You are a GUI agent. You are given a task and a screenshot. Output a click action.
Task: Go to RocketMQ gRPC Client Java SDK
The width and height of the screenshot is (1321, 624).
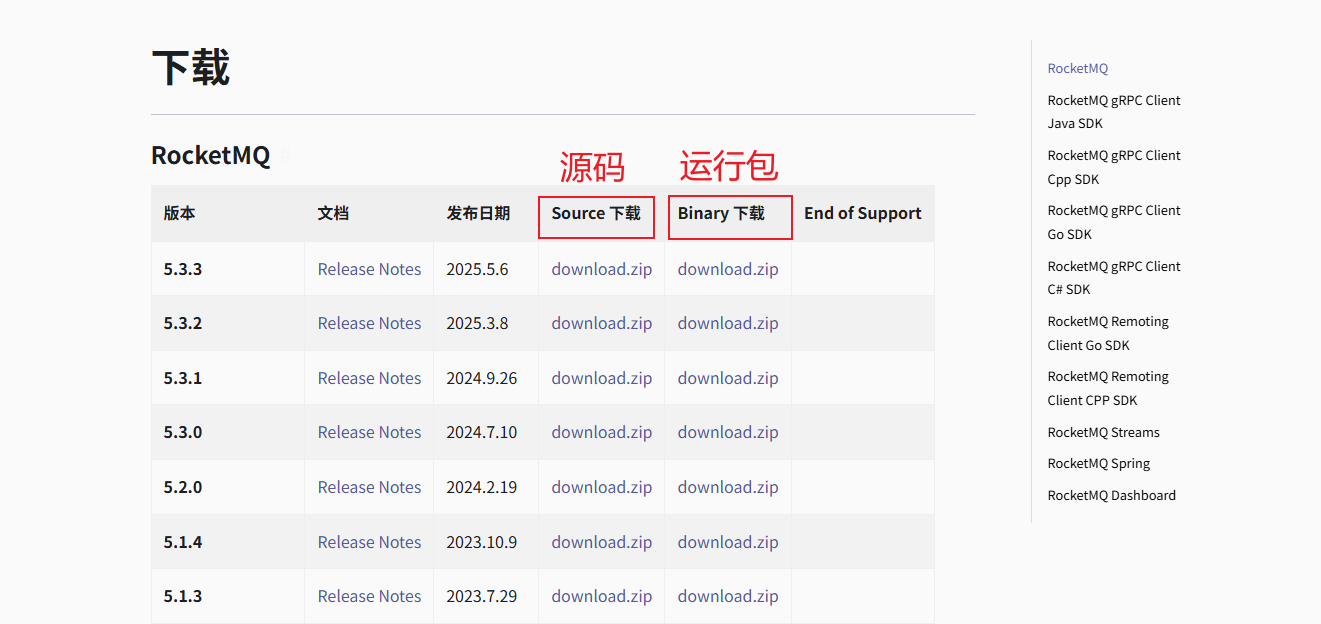[1114, 112]
